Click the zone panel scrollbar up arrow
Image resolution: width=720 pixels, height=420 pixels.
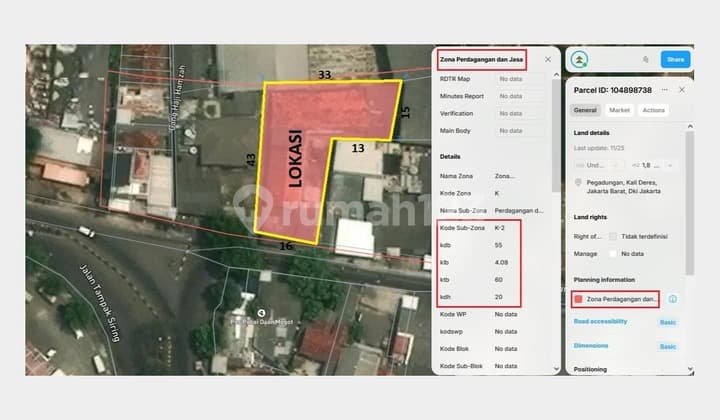[x=556, y=74]
